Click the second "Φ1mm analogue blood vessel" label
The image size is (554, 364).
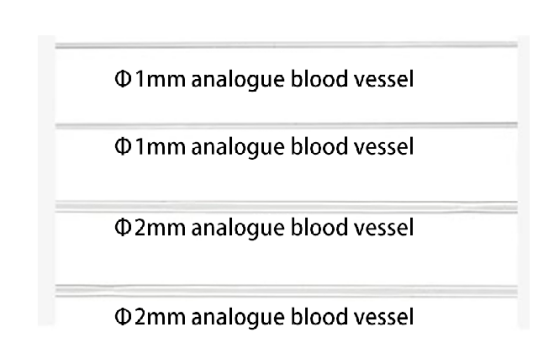264,147
